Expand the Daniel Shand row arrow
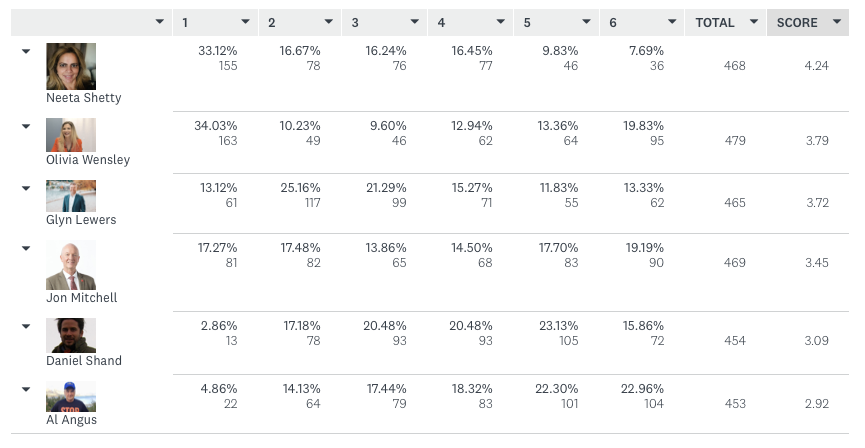865x448 pixels. [x=26, y=325]
